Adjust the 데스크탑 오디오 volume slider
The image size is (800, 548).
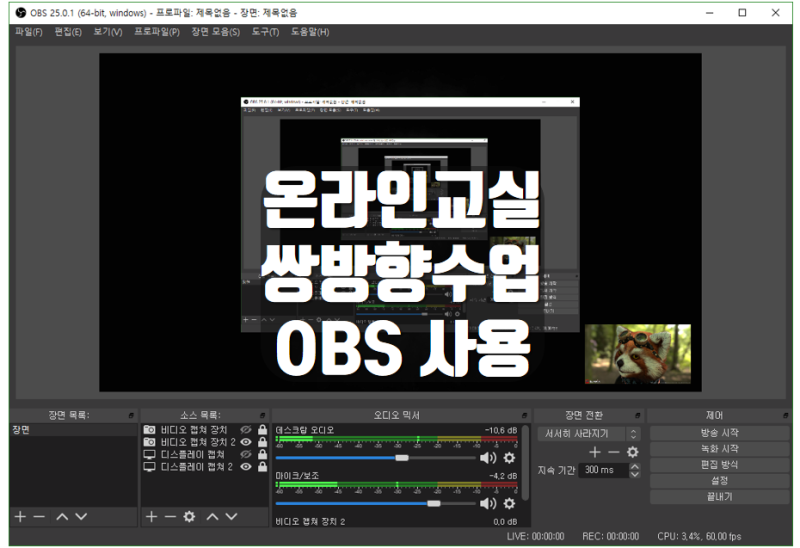tap(376, 458)
